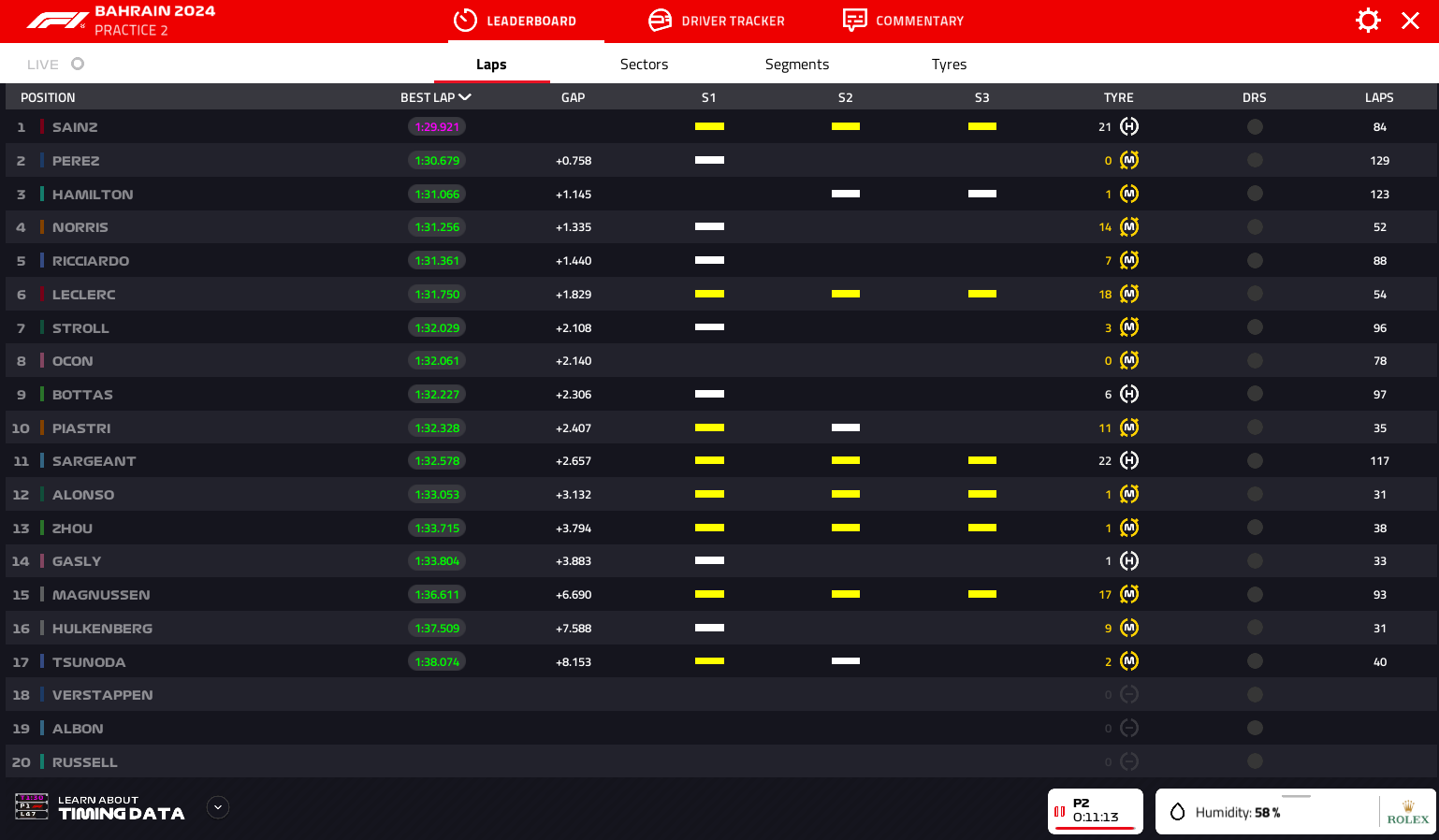Sort by the Best Lap column chevron
Viewport: 1439px width, 840px height.
pos(465,97)
